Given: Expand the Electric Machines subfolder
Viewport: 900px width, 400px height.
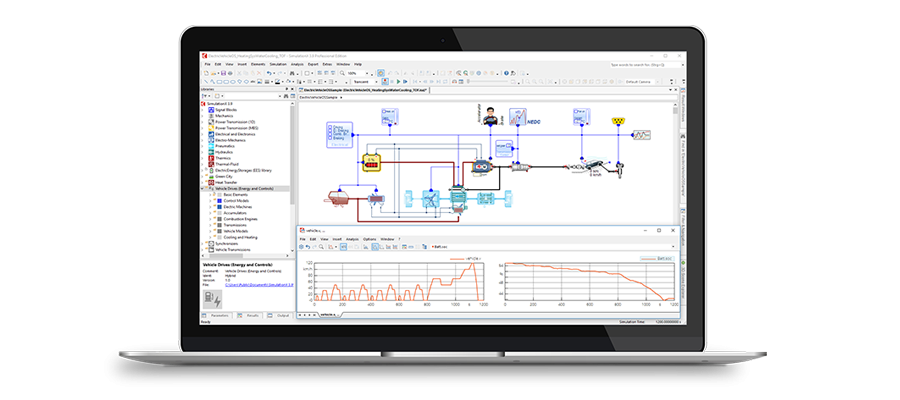Looking at the screenshot, I should (210, 207).
